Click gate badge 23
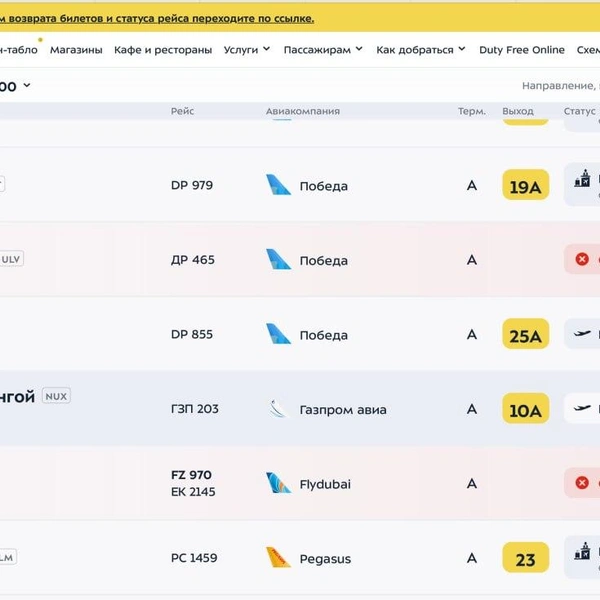The width and height of the screenshot is (600, 600). [x=525, y=558]
